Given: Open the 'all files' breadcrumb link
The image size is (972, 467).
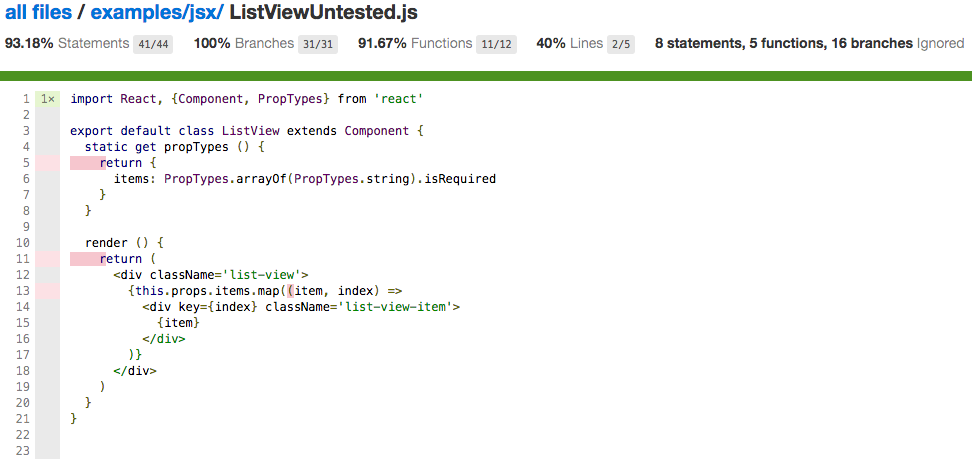Looking at the screenshot, I should (36, 12).
